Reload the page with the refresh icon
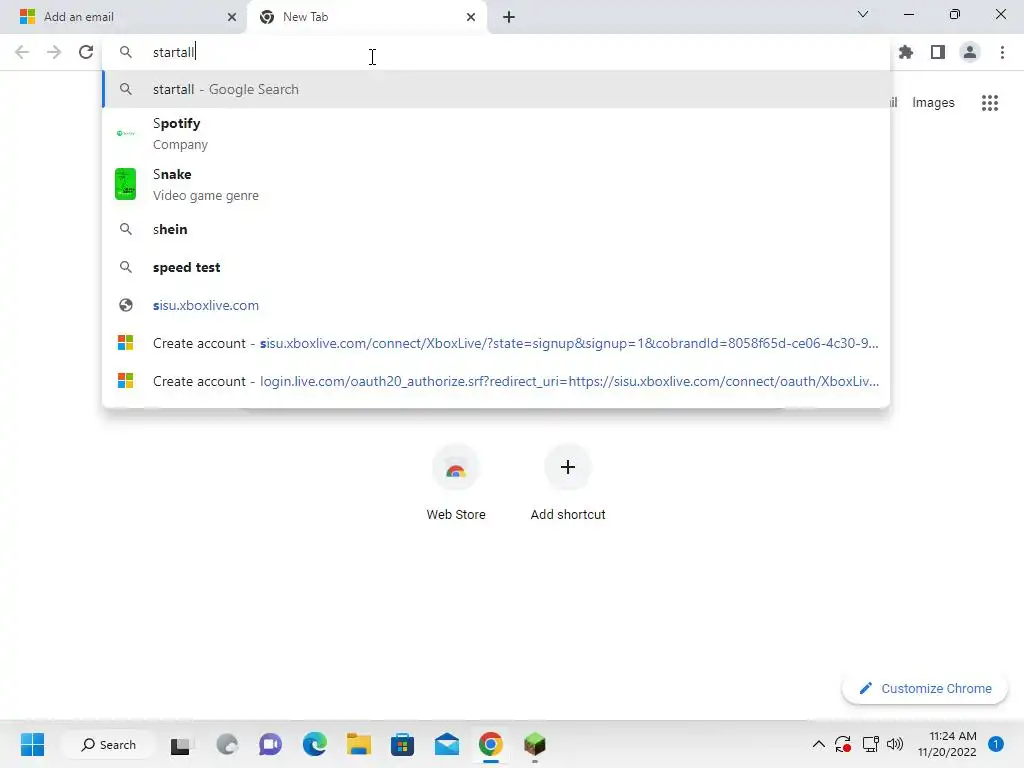1024x768 pixels. [86, 52]
